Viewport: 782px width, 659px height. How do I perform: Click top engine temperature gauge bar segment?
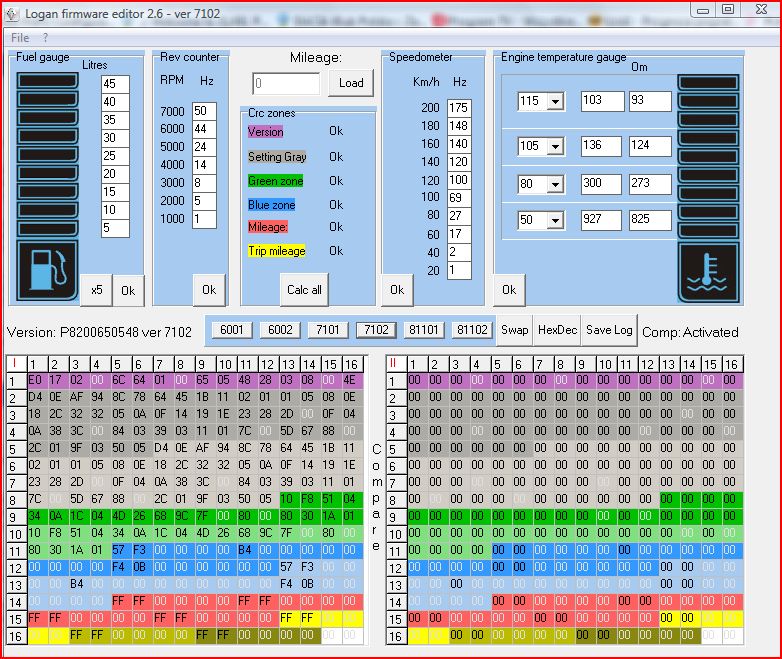click(708, 83)
